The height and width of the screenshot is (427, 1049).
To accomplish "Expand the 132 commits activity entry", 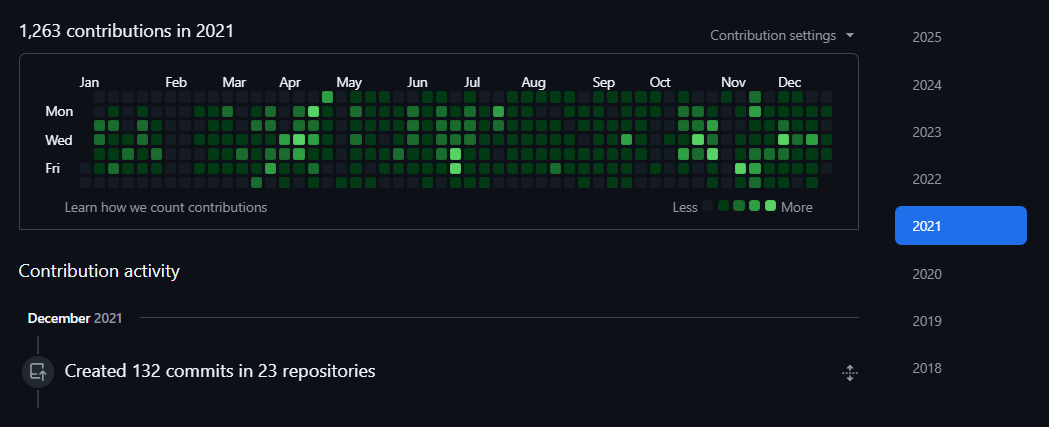I will point(850,373).
